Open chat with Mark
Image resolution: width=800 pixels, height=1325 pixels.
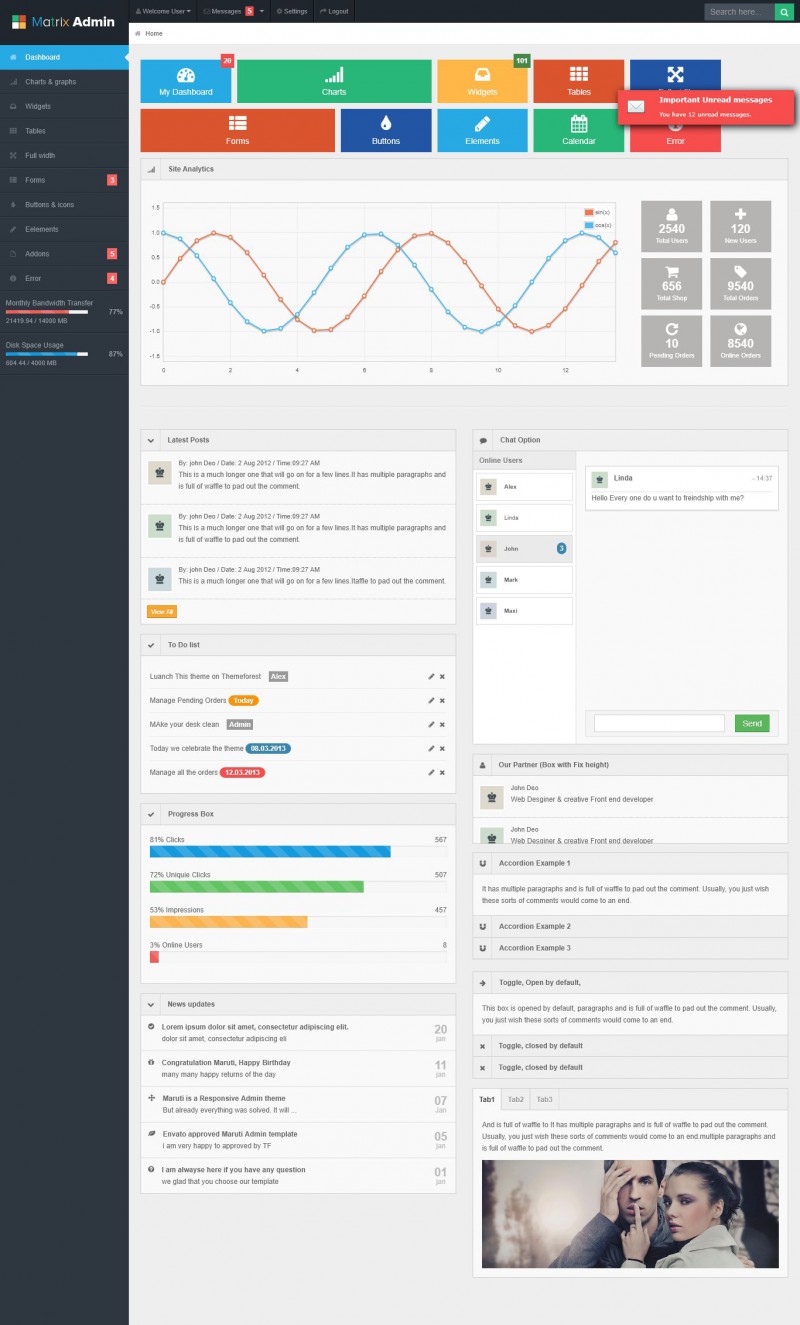pyautogui.click(x=524, y=579)
